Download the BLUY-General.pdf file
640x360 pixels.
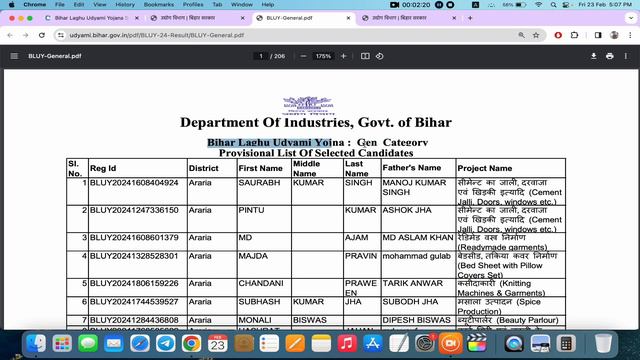pos(593,56)
